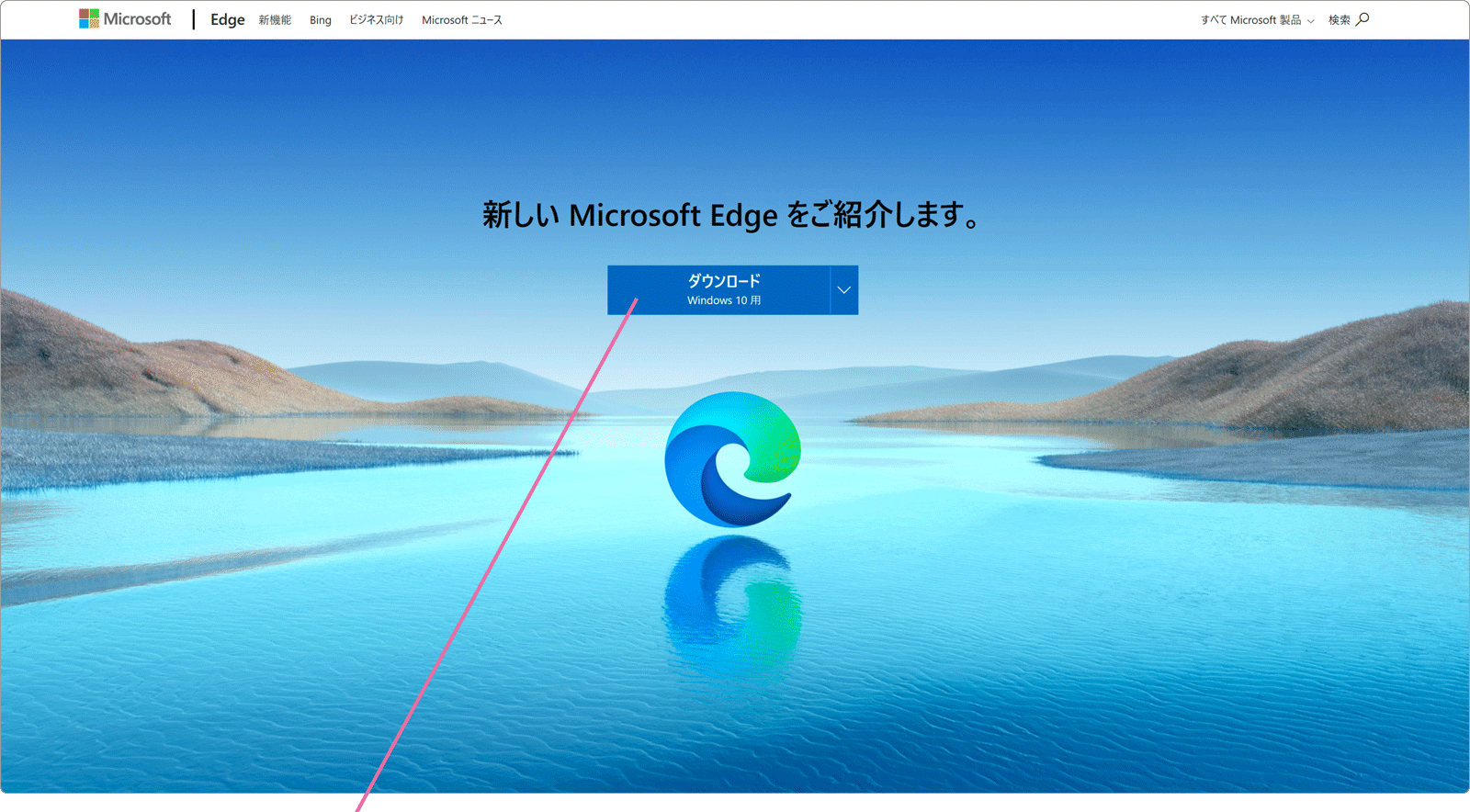
Task: Click the heading 新しい Microsoft Edge をご紹介します。
Action: (x=732, y=215)
